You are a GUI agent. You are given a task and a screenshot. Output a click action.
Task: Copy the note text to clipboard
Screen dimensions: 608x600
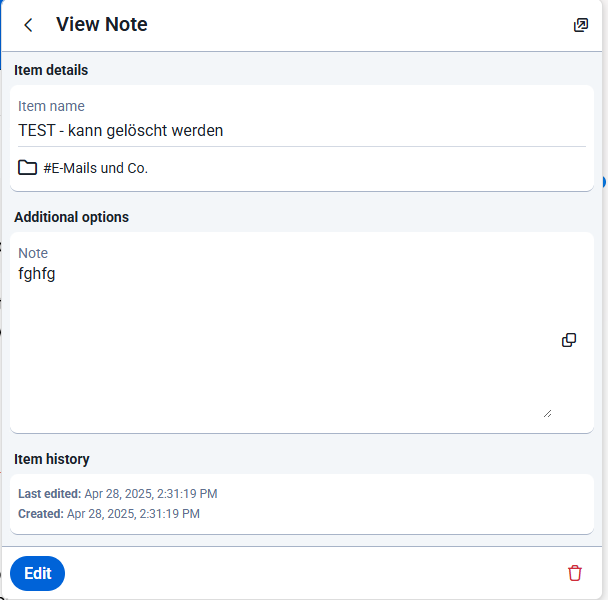pyautogui.click(x=569, y=340)
